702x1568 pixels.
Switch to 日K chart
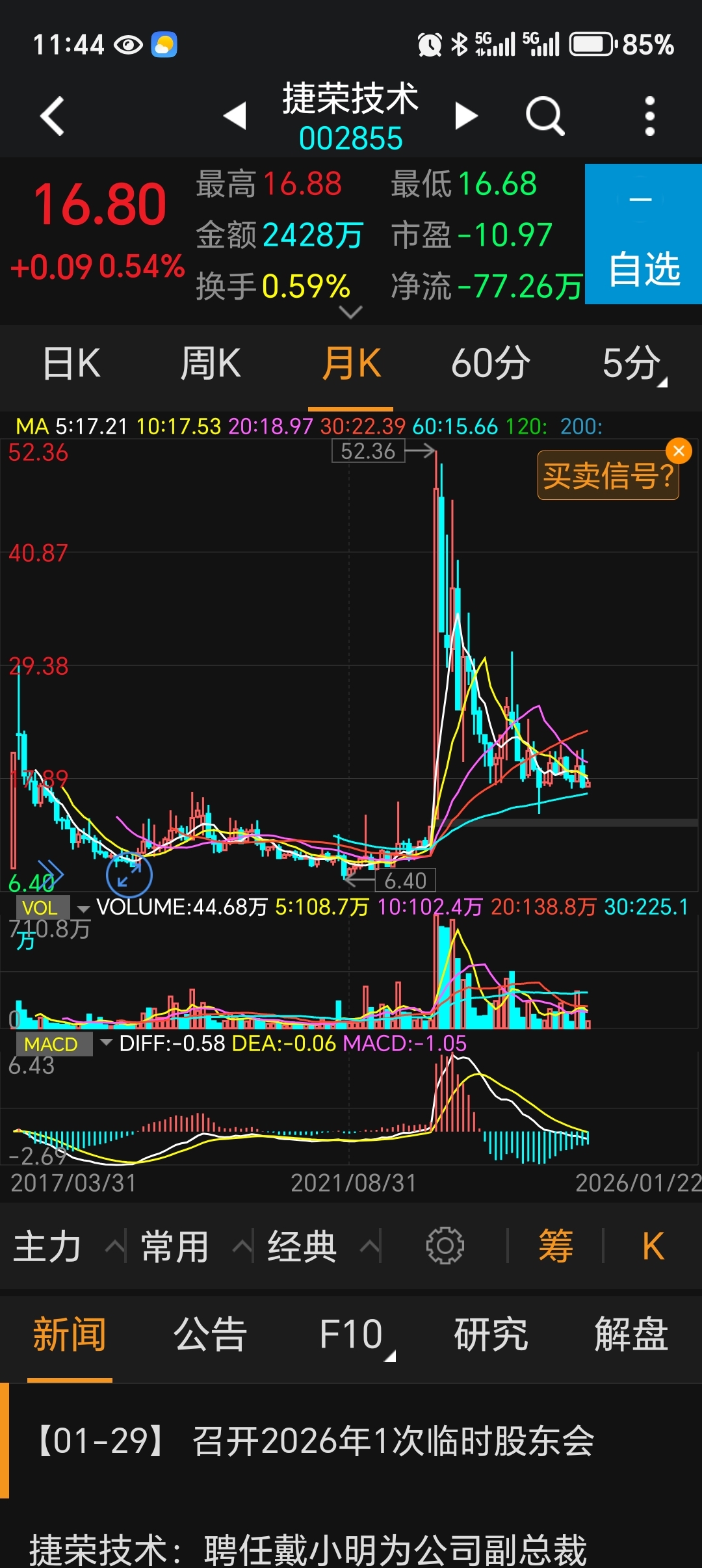pyautogui.click(x=71, y=363)
